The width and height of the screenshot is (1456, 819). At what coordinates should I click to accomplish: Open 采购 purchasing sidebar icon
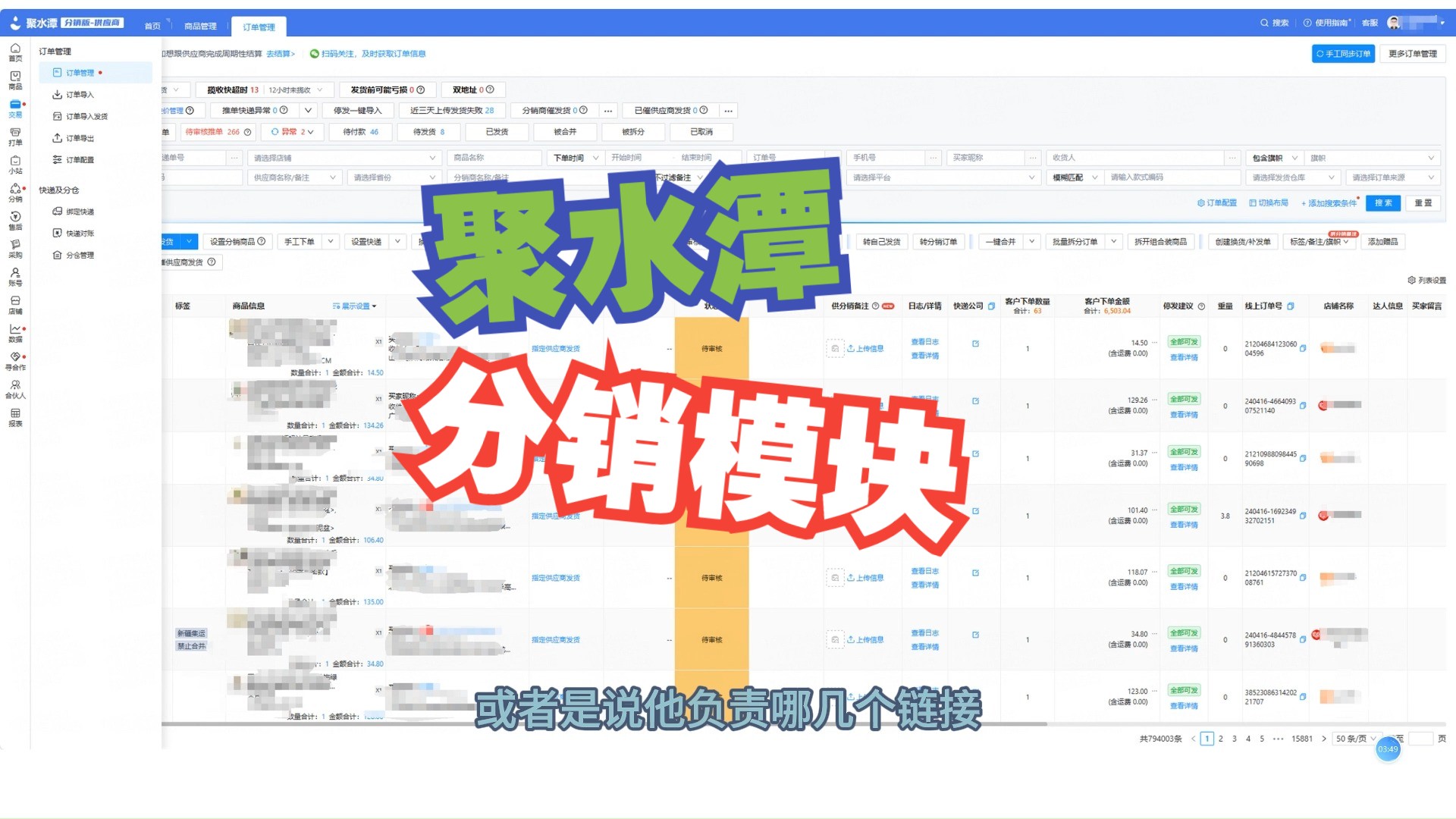tap(15, 249)
